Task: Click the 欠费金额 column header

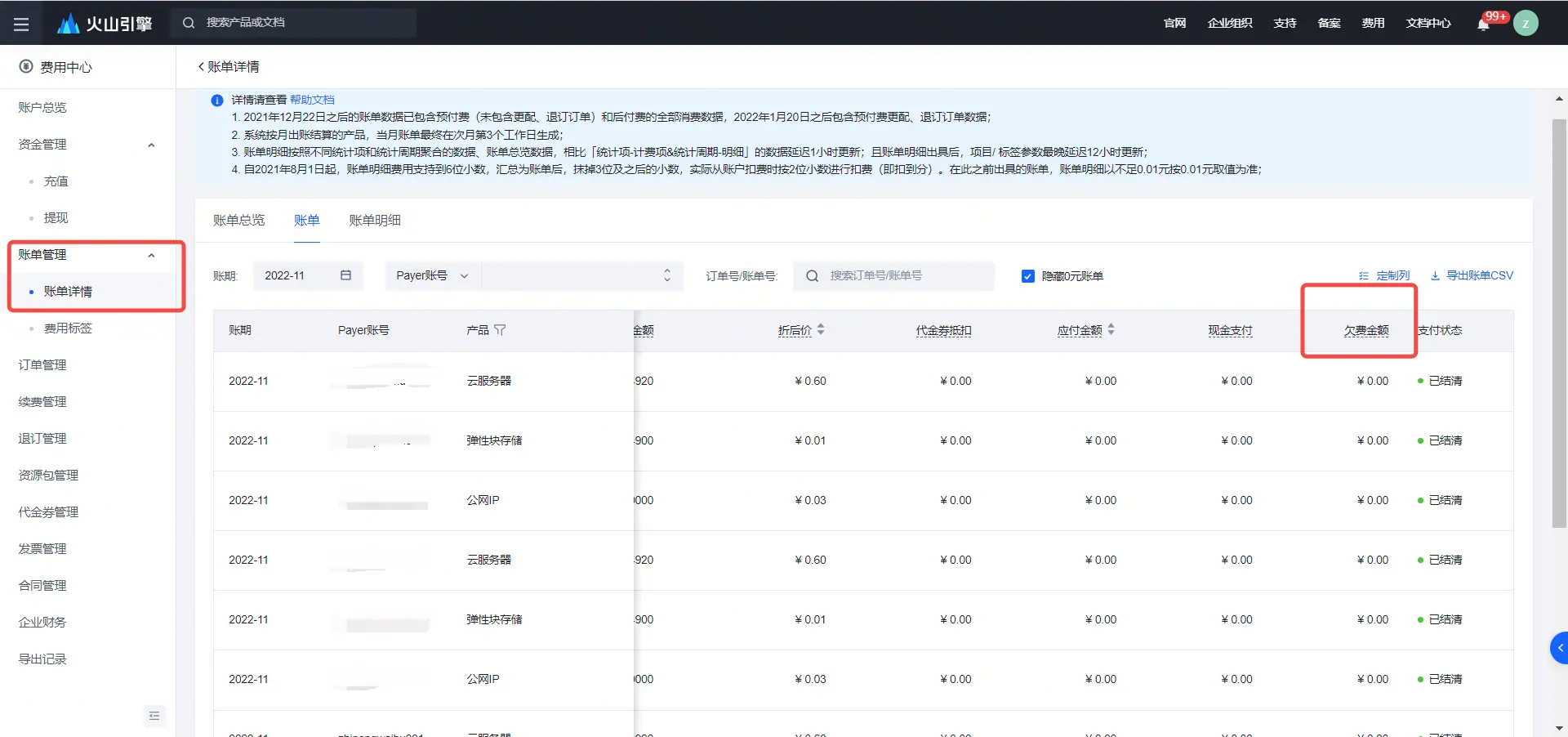Action: coord(1366,331)
